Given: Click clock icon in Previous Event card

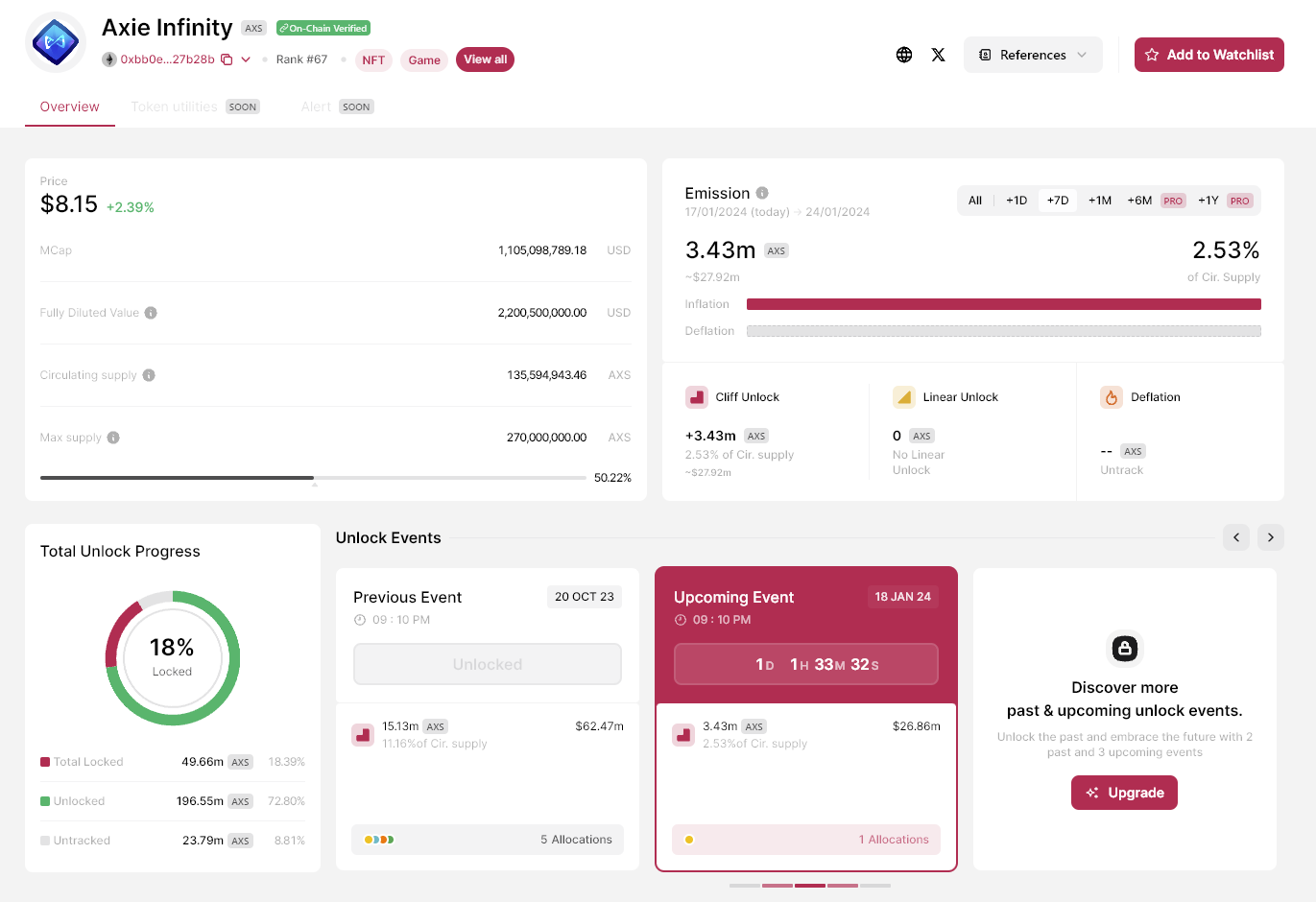Looking at the screenshot, I should 360,620.
